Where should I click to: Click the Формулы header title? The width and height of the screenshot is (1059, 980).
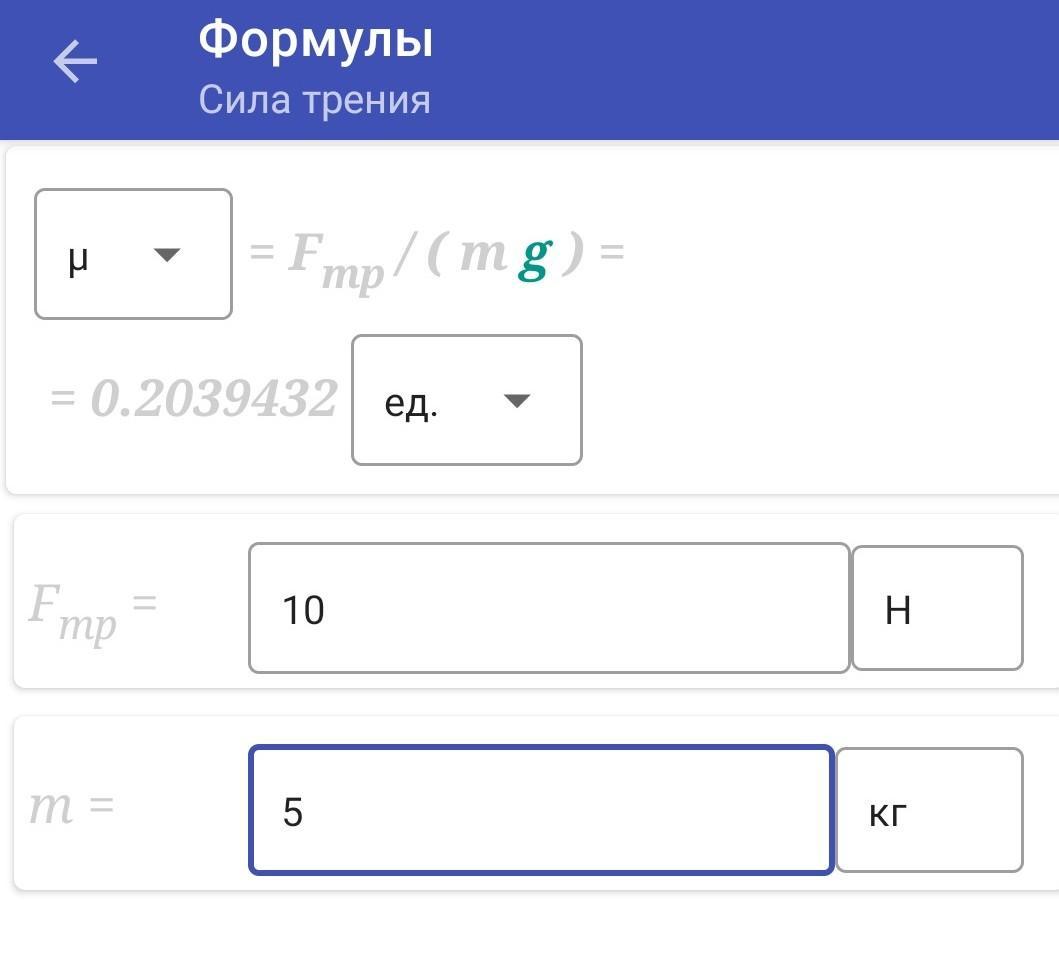point(315,41)
